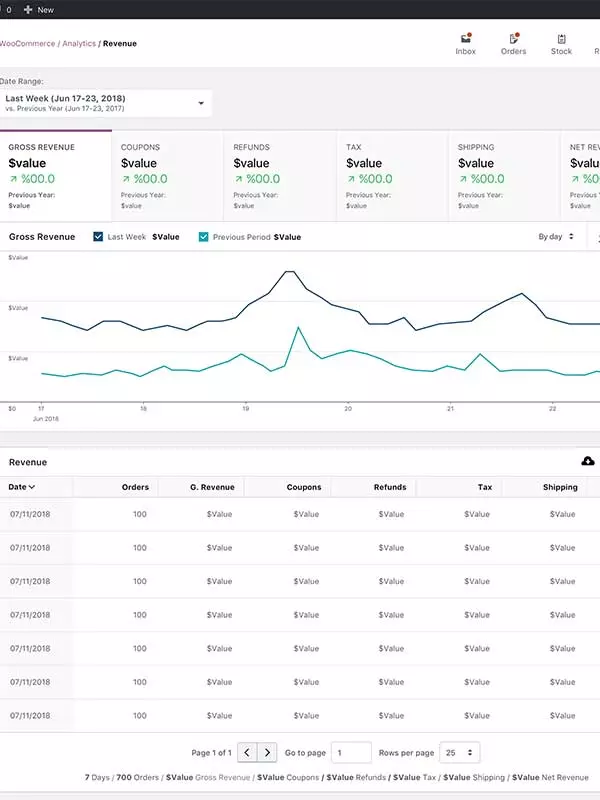
Task: Sort table by Orders column header
Action: 134,487
